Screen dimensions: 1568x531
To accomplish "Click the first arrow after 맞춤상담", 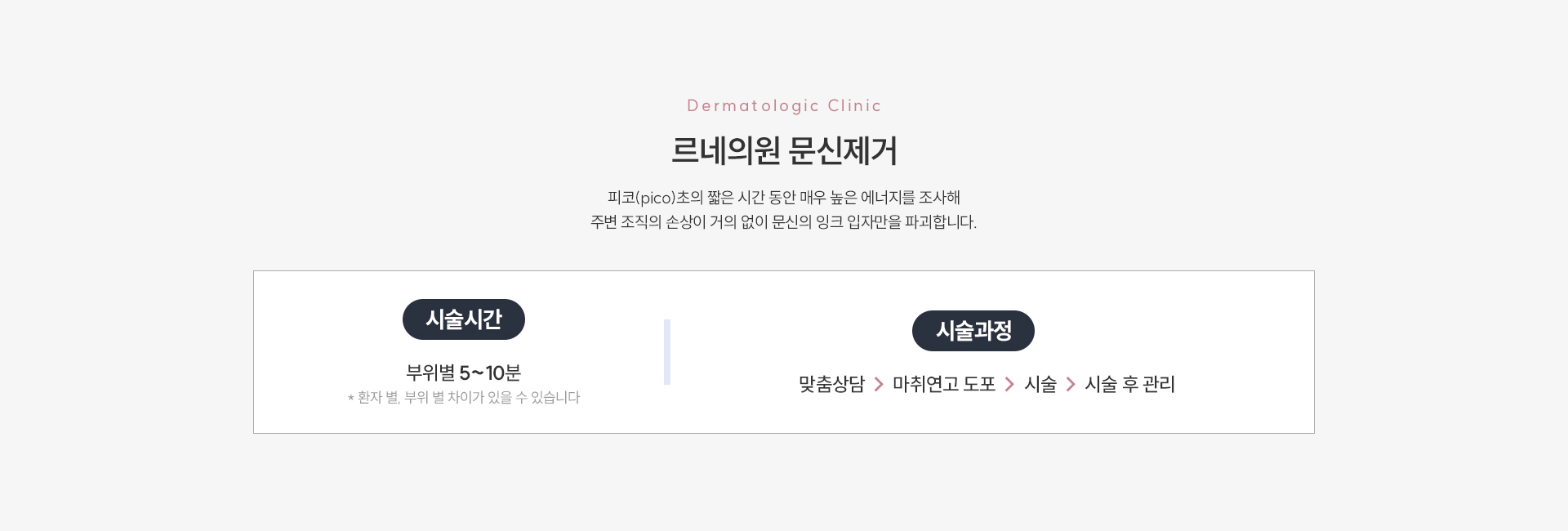I will pos(879,384).
